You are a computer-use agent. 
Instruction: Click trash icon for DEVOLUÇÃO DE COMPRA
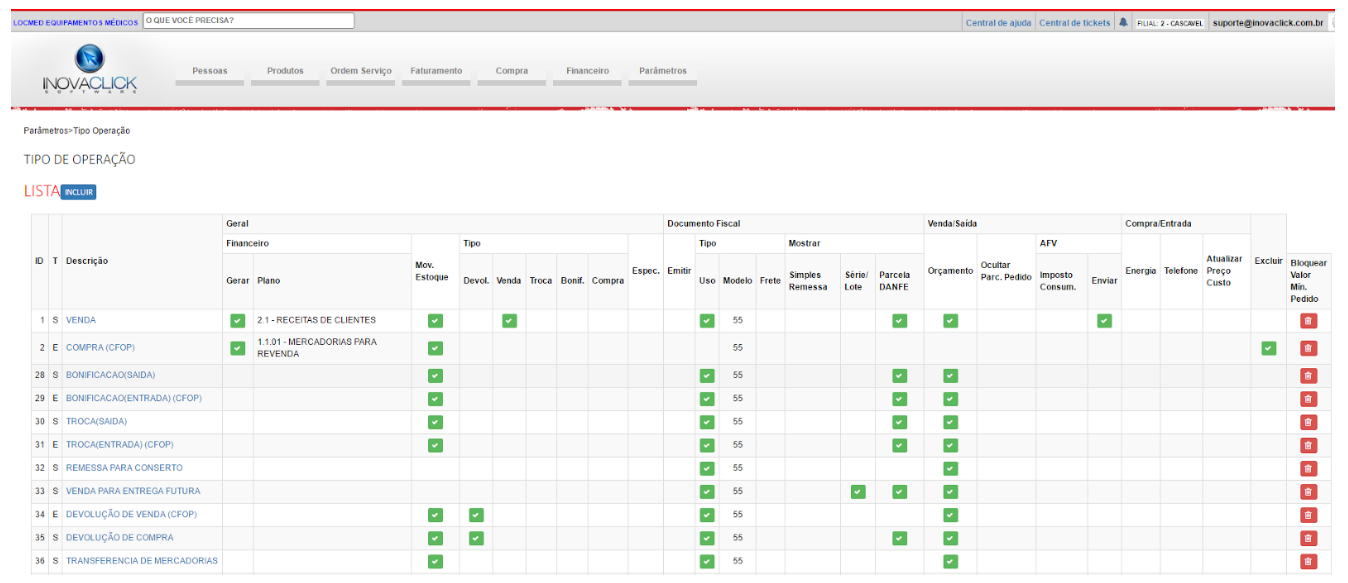click(x=1308, y=538)
